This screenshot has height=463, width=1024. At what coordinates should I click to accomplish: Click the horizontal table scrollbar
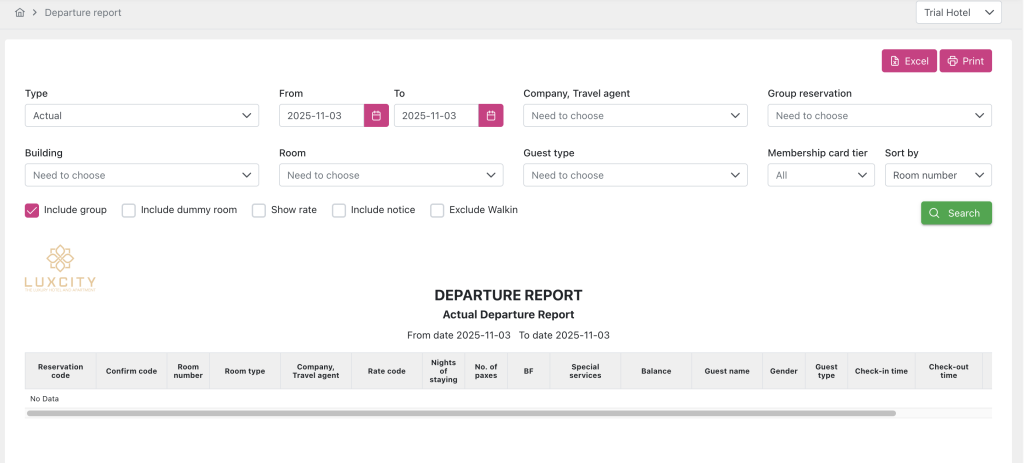460,413
